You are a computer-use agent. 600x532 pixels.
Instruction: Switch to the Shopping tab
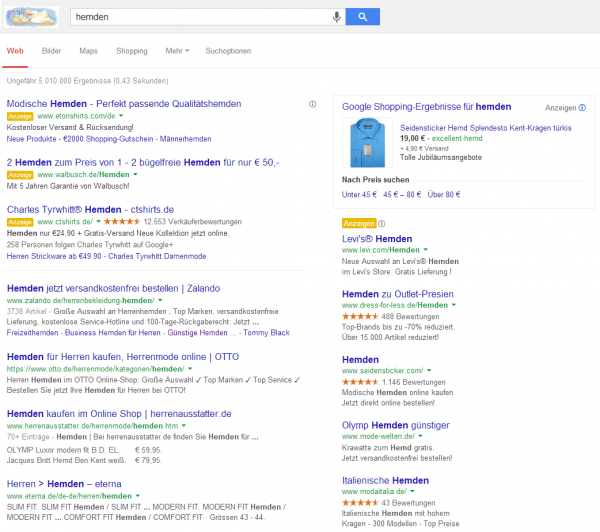pyautogui.click(x=132, y=51)
